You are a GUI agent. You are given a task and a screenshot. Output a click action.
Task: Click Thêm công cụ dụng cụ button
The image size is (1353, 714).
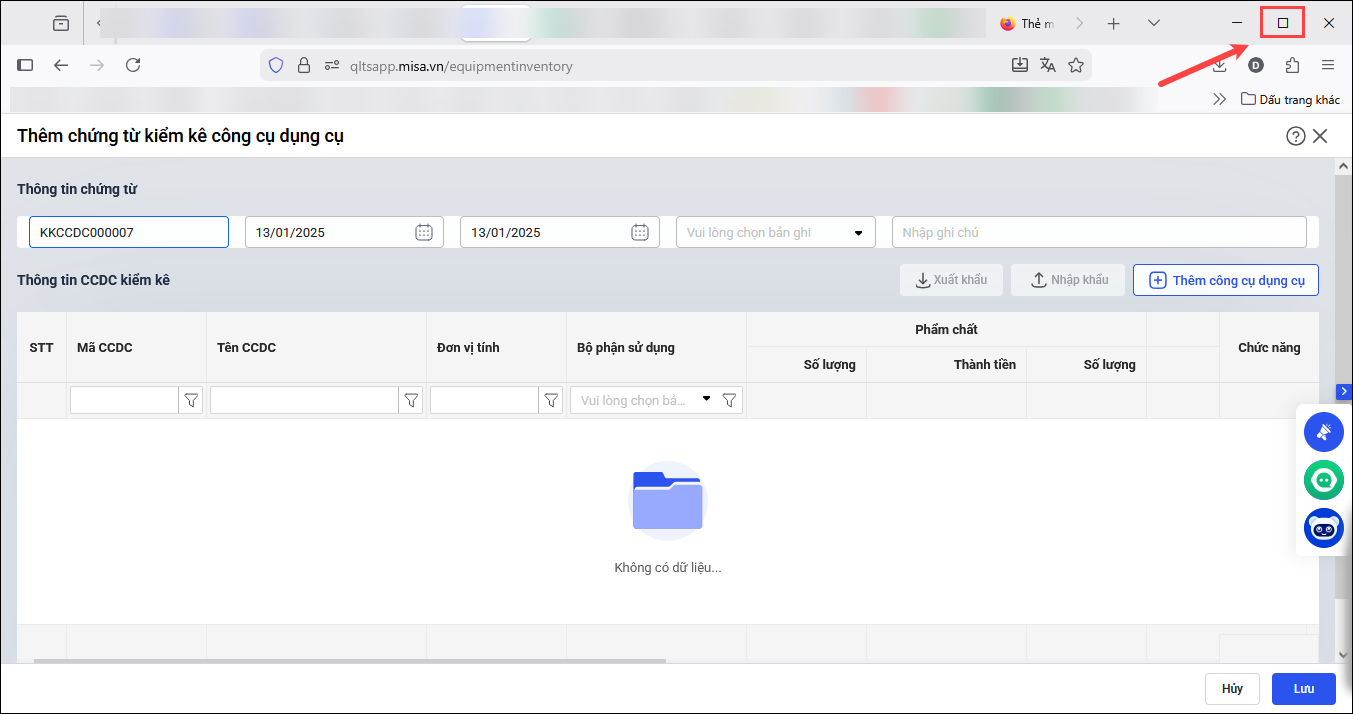pos(1226,280)
